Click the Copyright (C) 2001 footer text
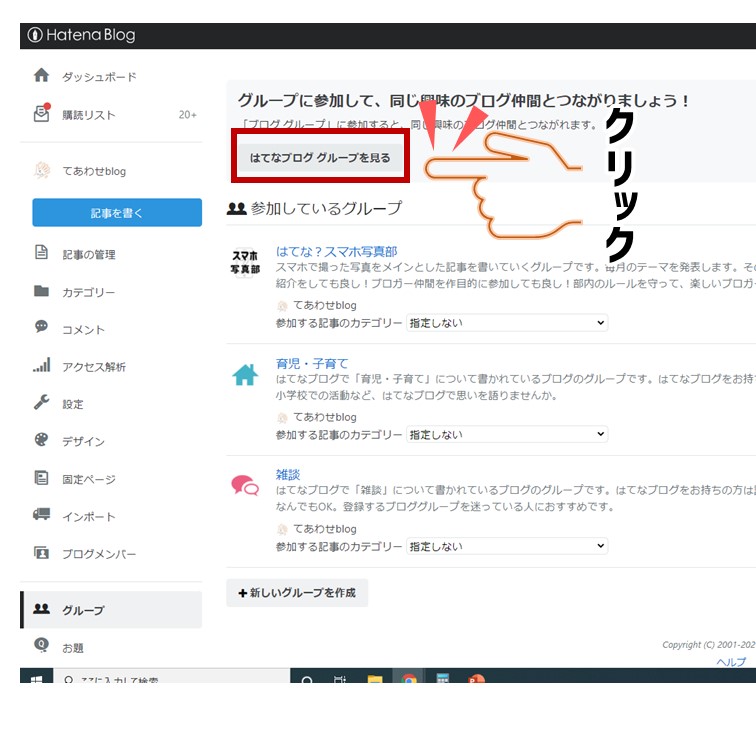This screenshot has width=756, height=756. click(708, 645)
